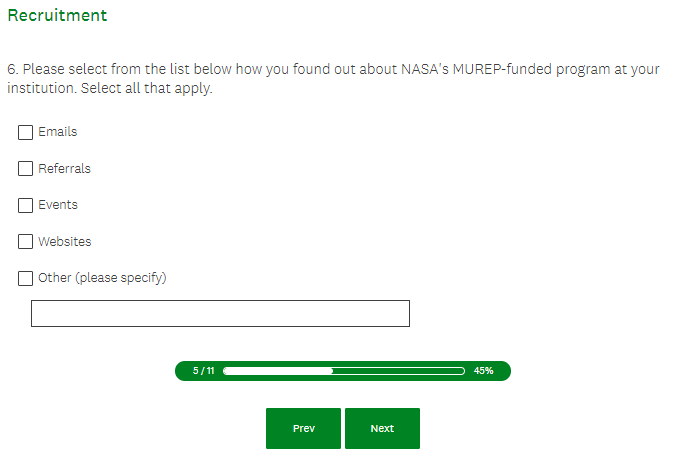Advance with the Next button
Viewport: 677px width, 457px height.
[x=382, y=428]
